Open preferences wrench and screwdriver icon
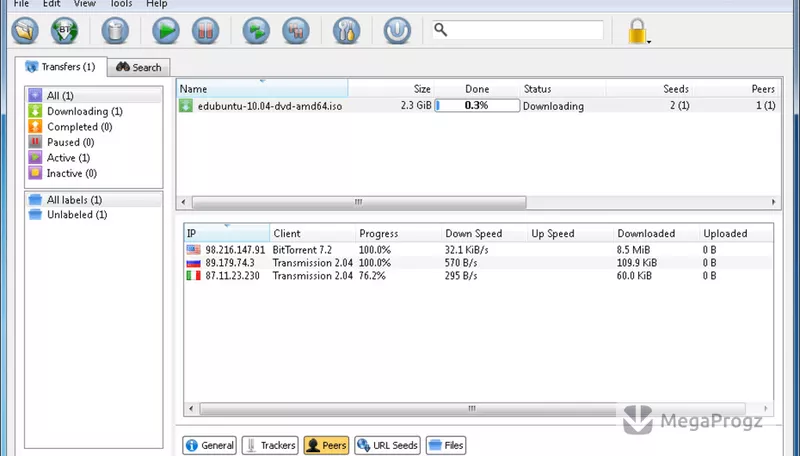This screenshot has height=456, width=800. [346, 31]
